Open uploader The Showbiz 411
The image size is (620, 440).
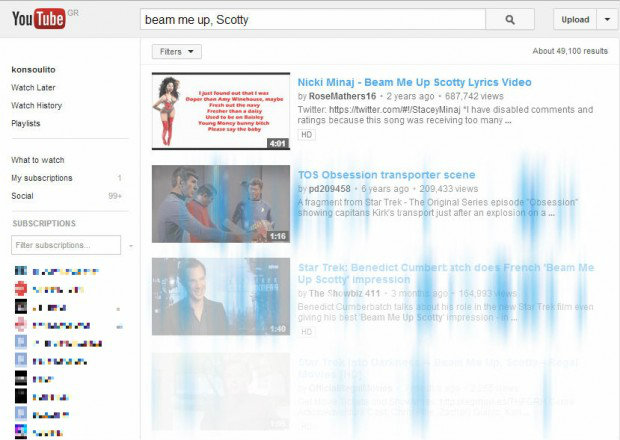(x=344, y=293)
